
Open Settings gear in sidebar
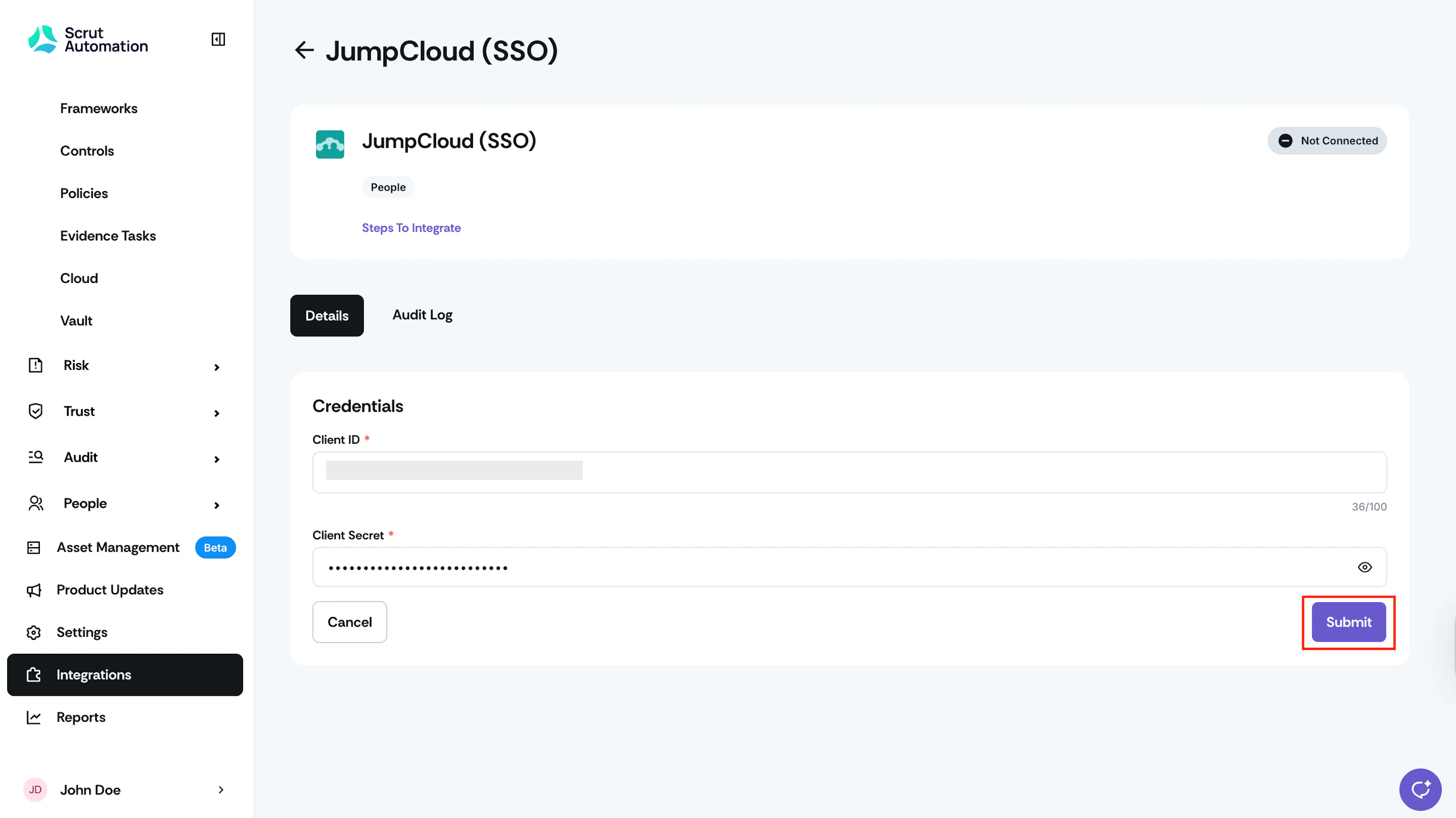tap(34, 633)
